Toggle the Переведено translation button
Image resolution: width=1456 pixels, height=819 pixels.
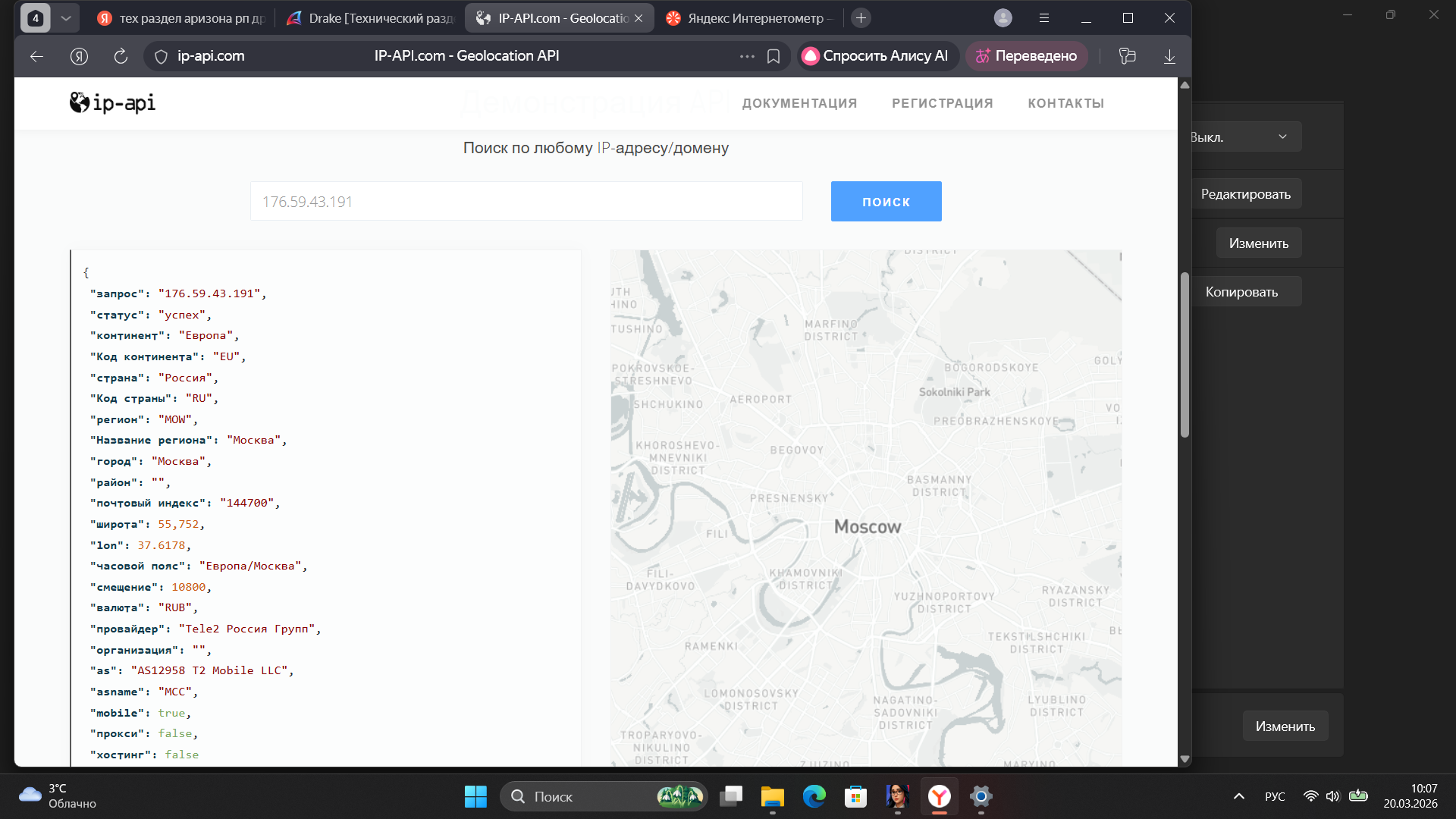(1027, 56)
